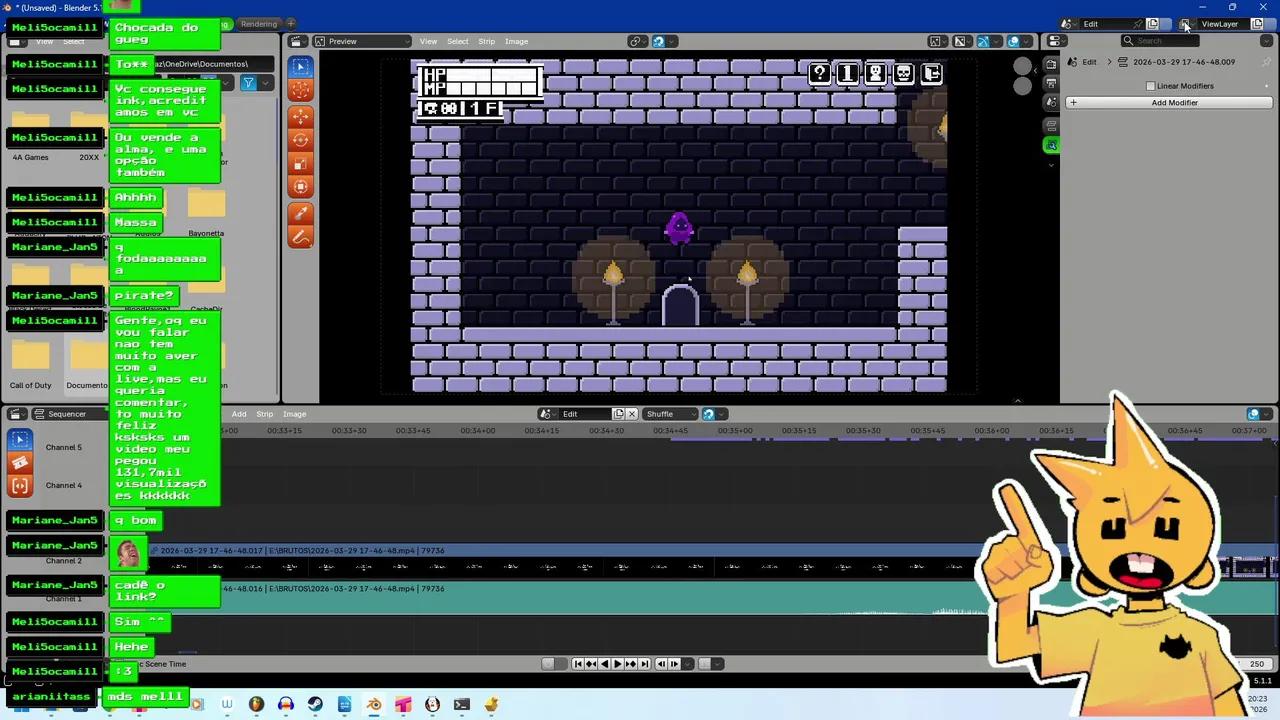
Task: Click the zoom gizmo in Preview
Action: (x=1022, y=66)
